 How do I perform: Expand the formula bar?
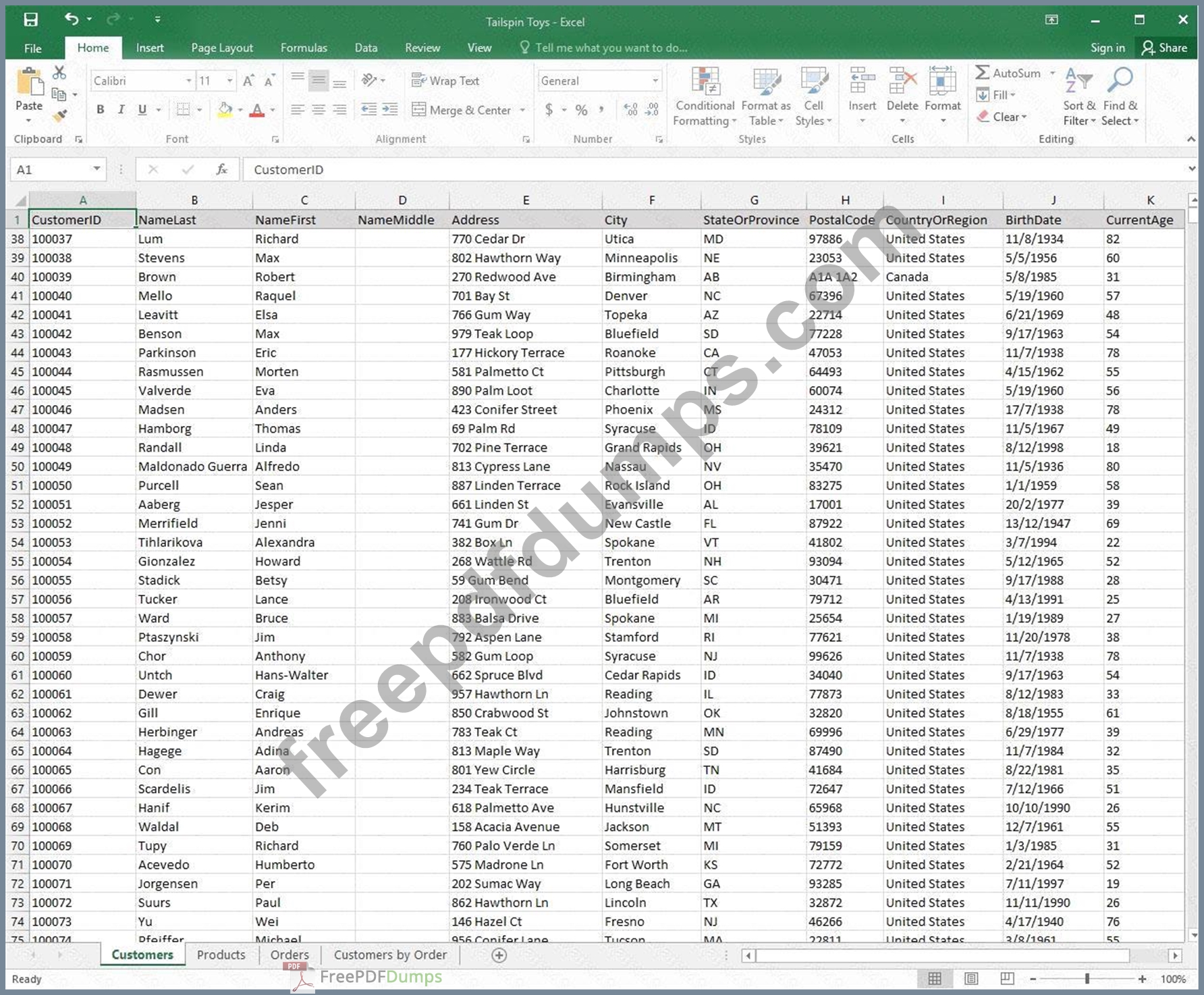coord(1191,169)
